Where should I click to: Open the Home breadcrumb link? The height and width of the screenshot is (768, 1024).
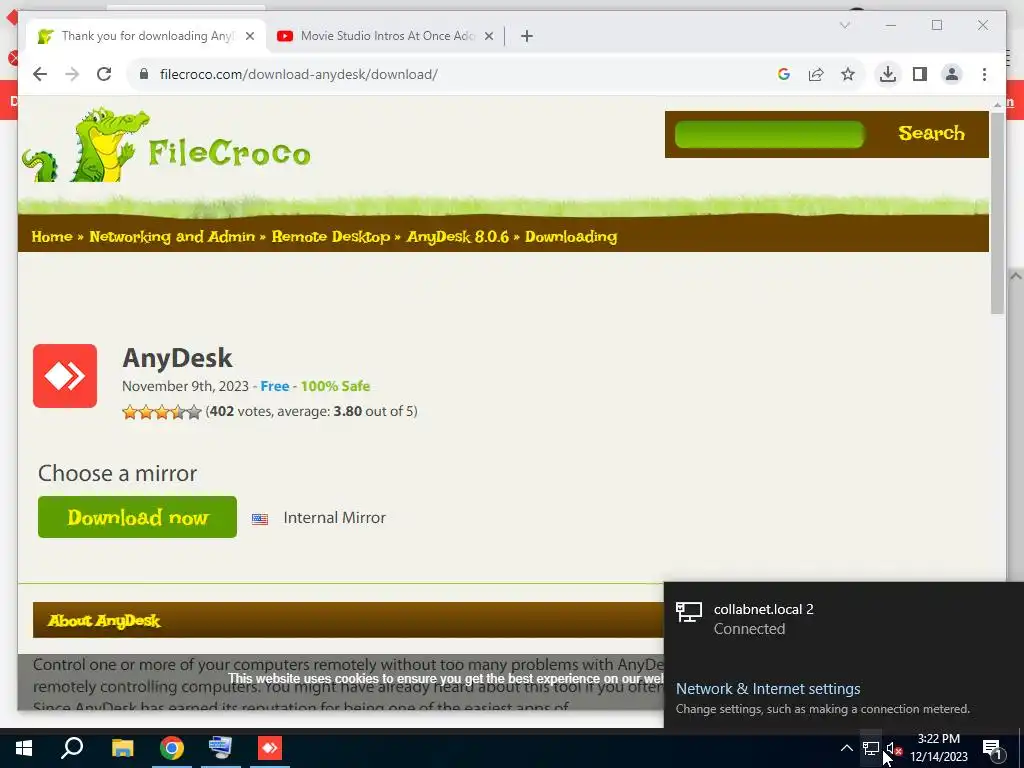pos(52,236)
